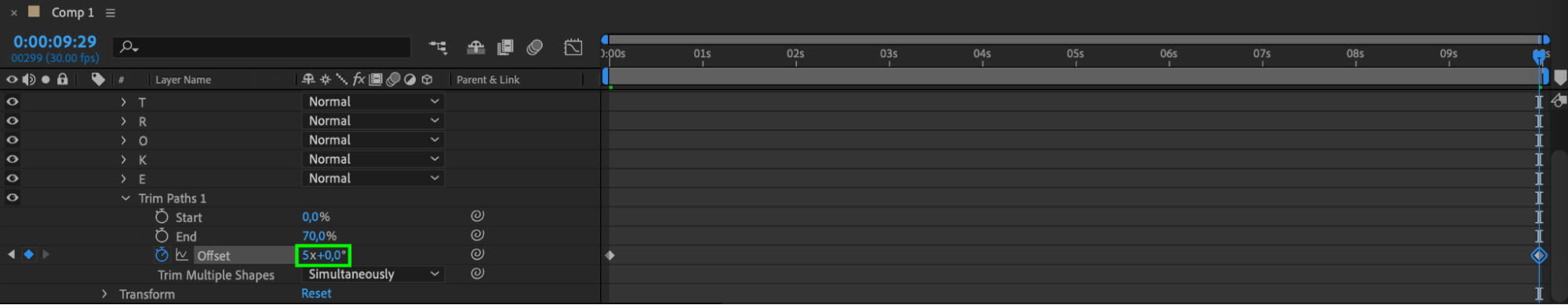The height and width of the screenshot is (305, 1568).
Task: Click the End property stopwatch
Action: (162, 236)
